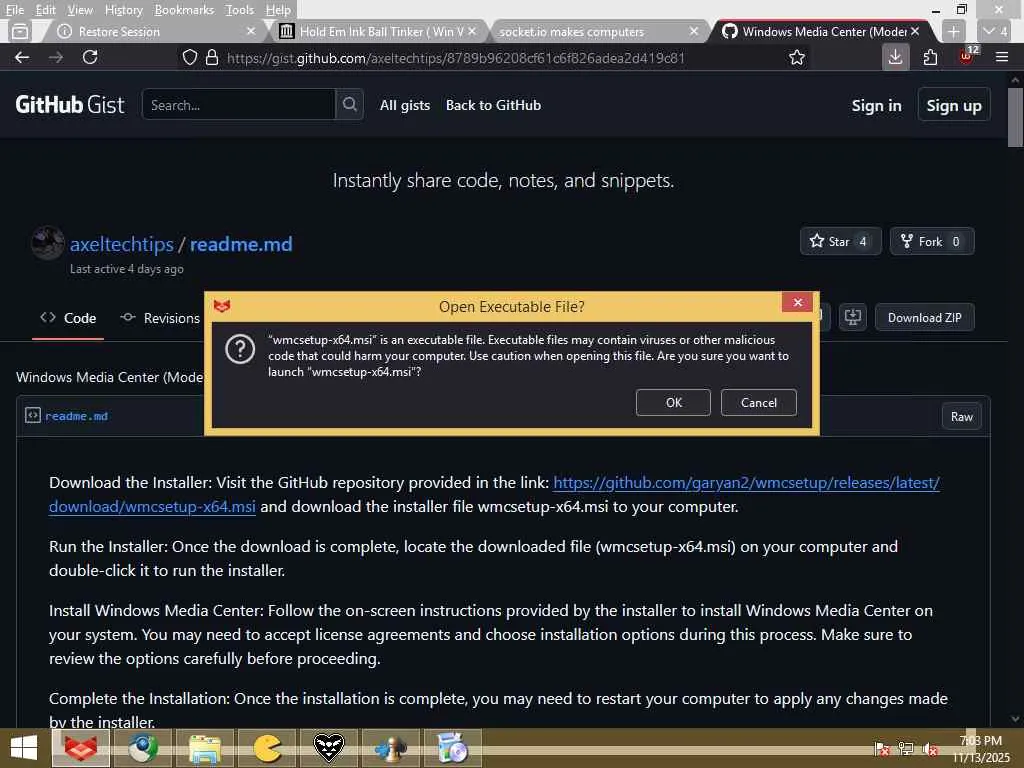Launch the Pac-Man taskbar icon
The width and height of the screenshot is (1024, 768).
[x=267, y=748]
